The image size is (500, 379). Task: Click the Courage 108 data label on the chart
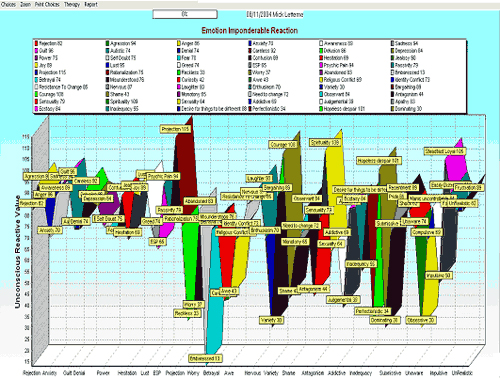click(x=283, y=145)
